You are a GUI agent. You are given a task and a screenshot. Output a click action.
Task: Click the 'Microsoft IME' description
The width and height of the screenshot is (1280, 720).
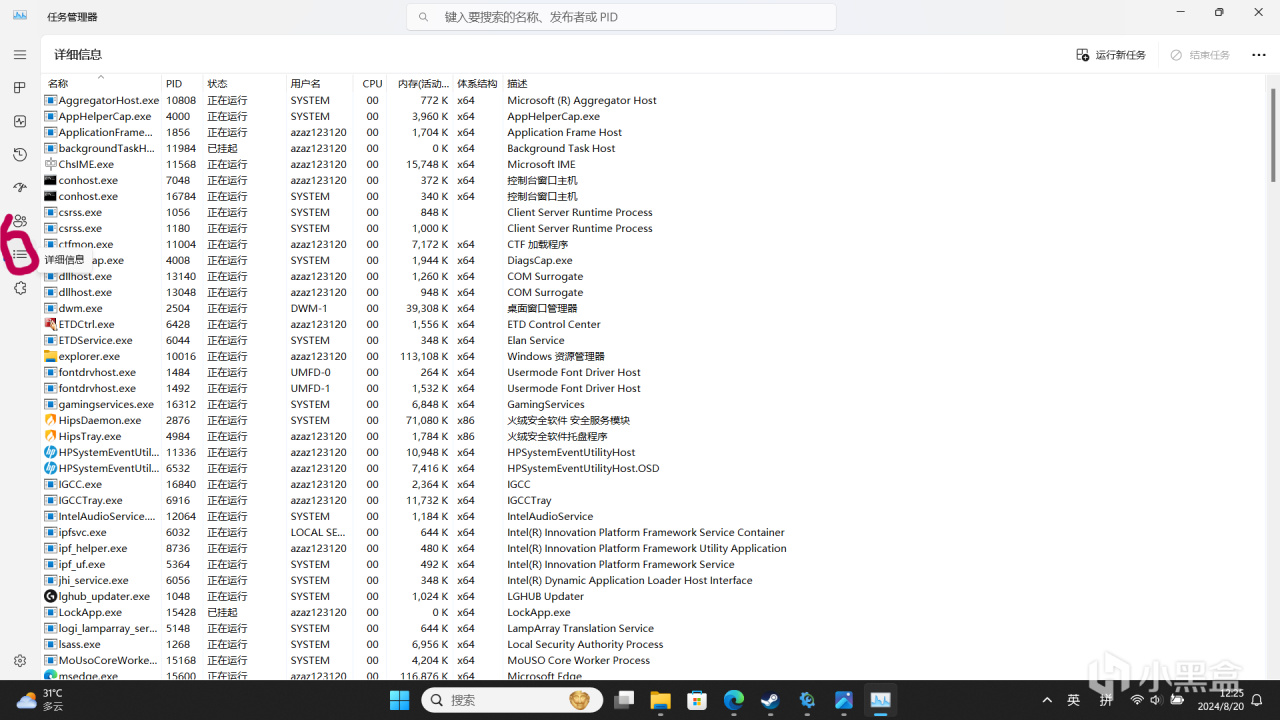tap(541, 164)
